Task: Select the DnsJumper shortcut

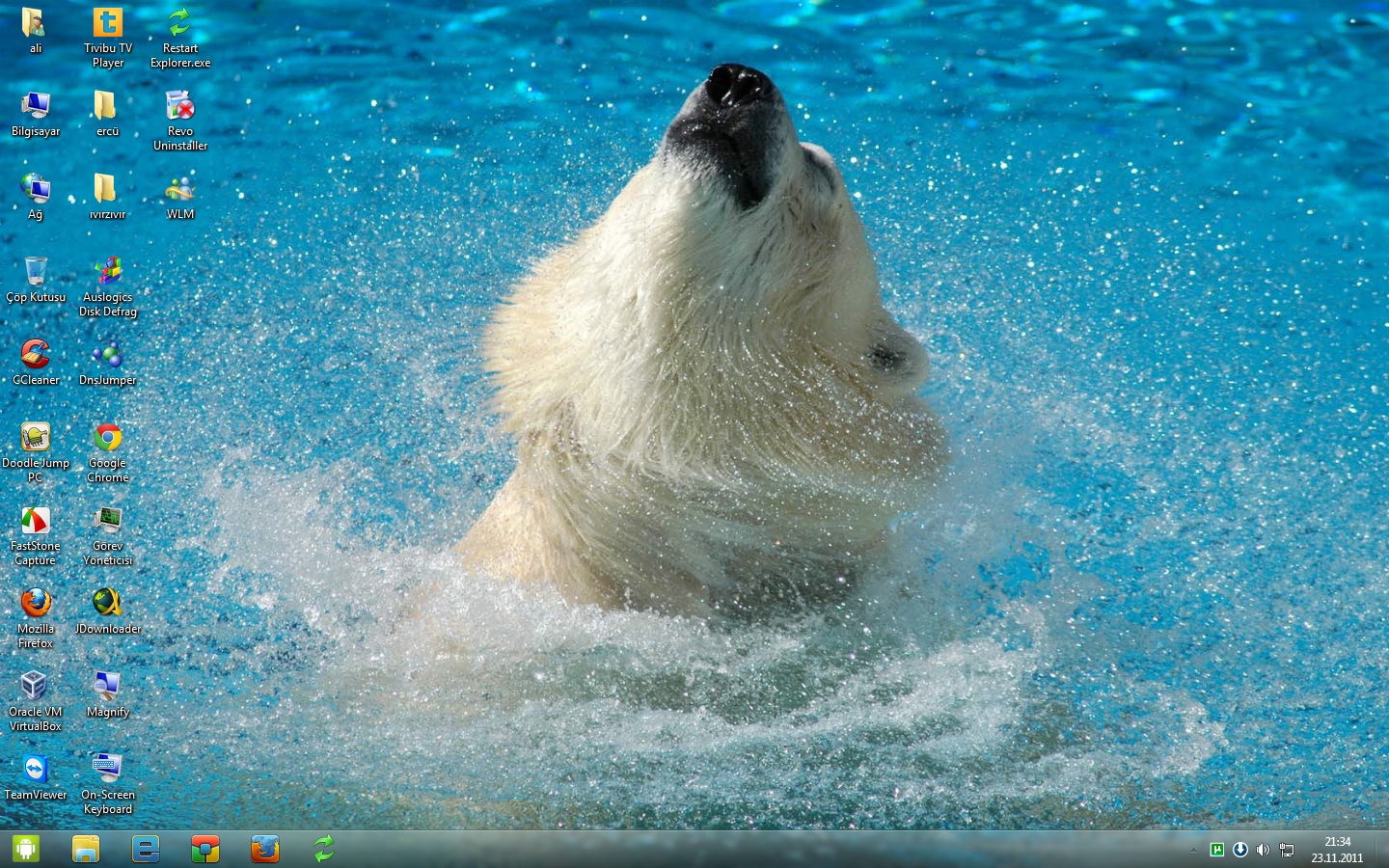Action: pos(107,363)
